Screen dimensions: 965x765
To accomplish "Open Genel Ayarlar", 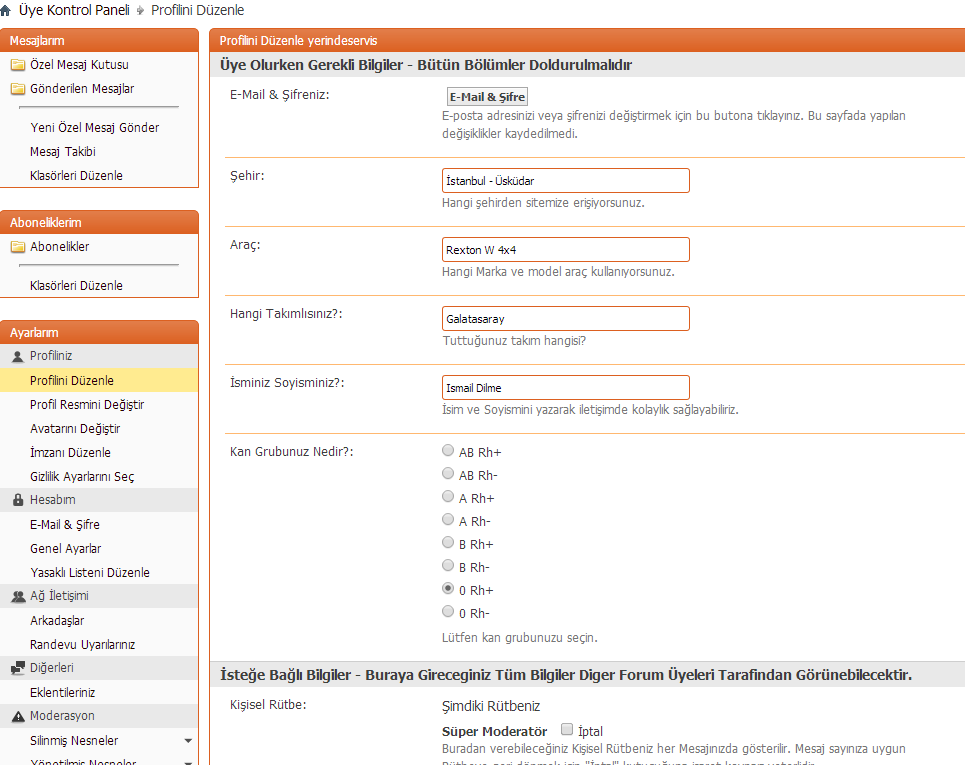I will click(65, 548).
